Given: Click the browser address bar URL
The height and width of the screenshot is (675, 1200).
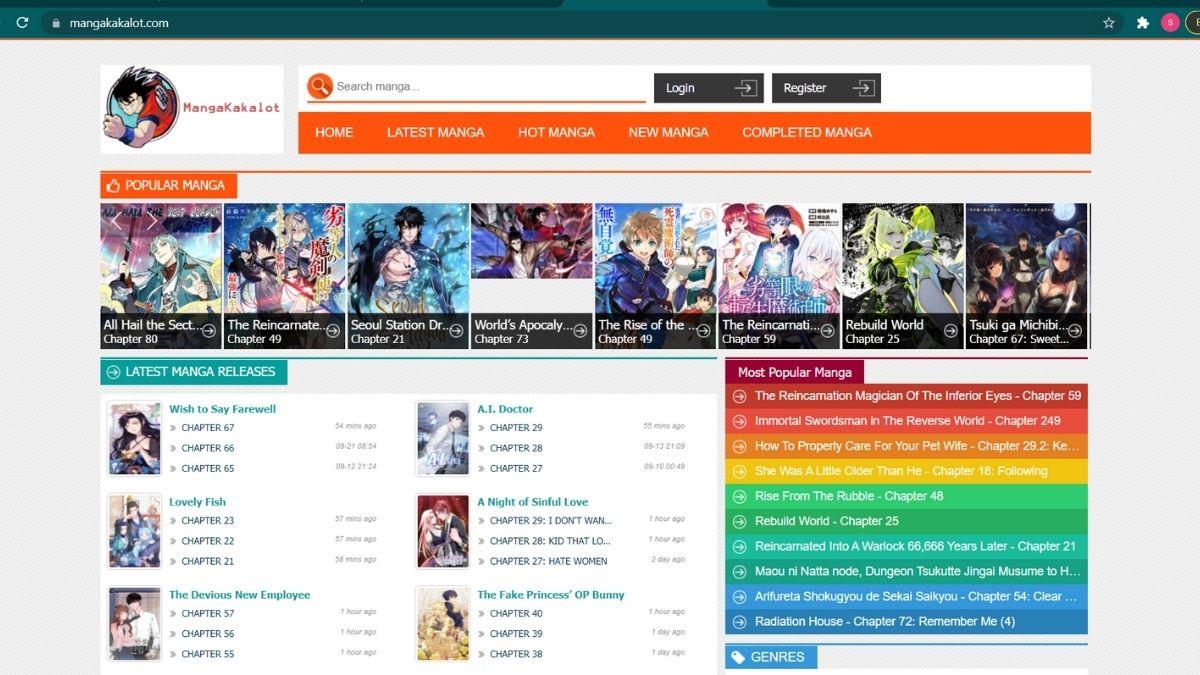Looking at the screenshot, I should pos(119,22).
